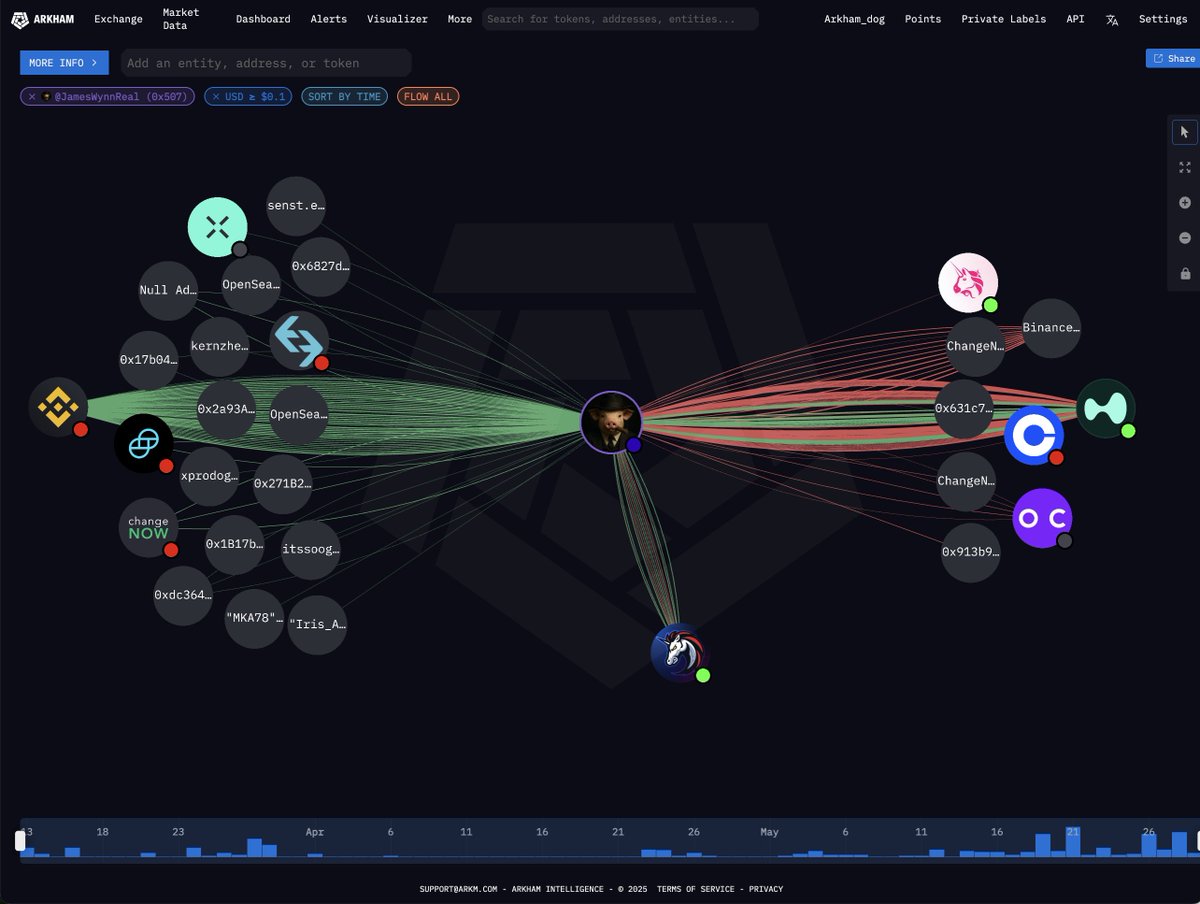This screenshot has width=1200, height=904.
Task: Open the API link
Action: point(1075,19)
